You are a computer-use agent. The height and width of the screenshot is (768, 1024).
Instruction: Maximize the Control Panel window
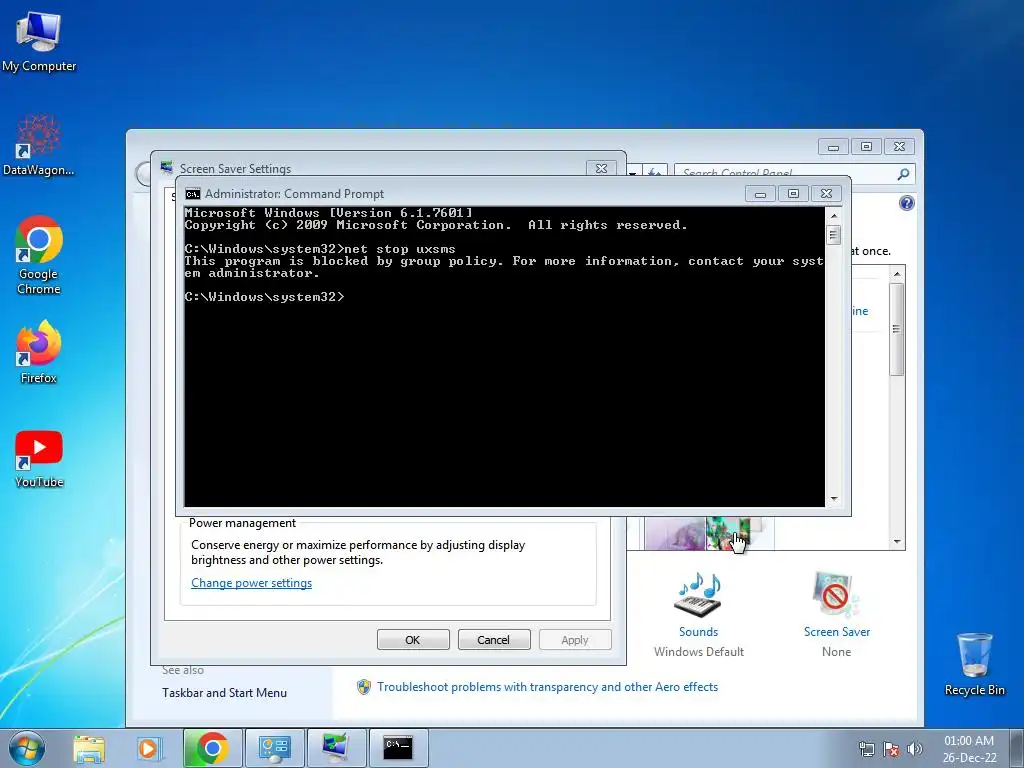click(867, 147)
